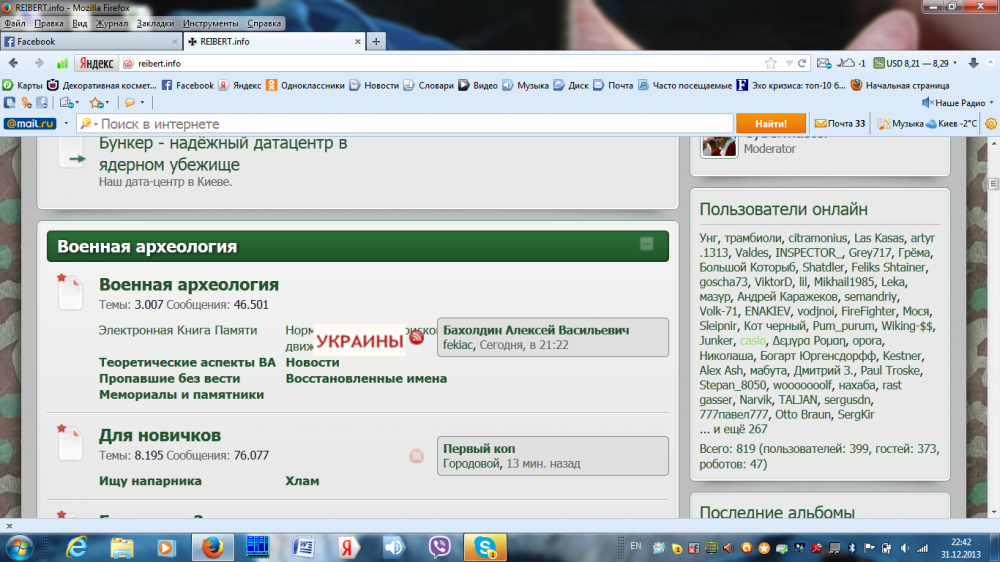Click the moderator avatar thumbnail
This screenshot has width=1000, height=562.
[x=719, y=145]
